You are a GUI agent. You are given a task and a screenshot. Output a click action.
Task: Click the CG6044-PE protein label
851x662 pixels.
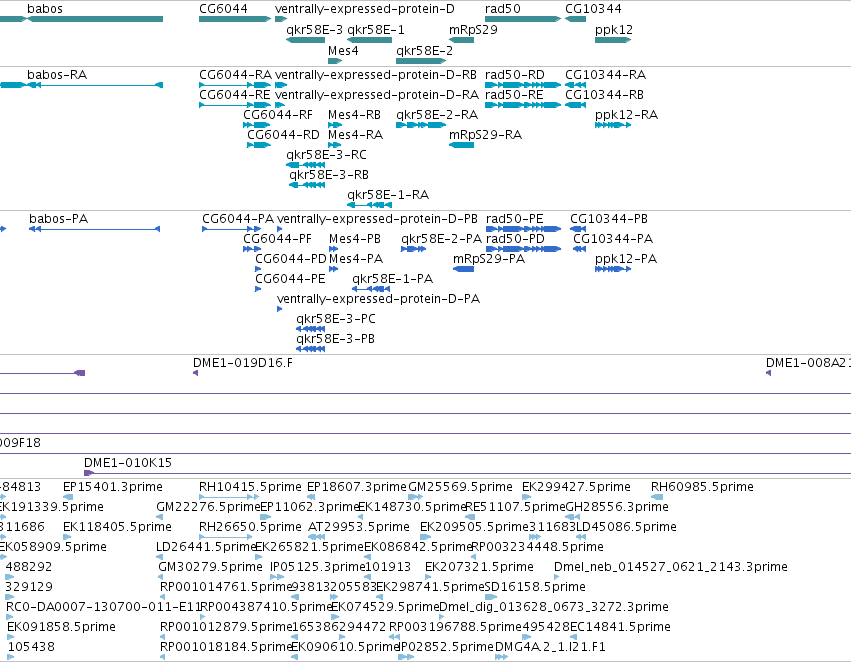(290, 279)
